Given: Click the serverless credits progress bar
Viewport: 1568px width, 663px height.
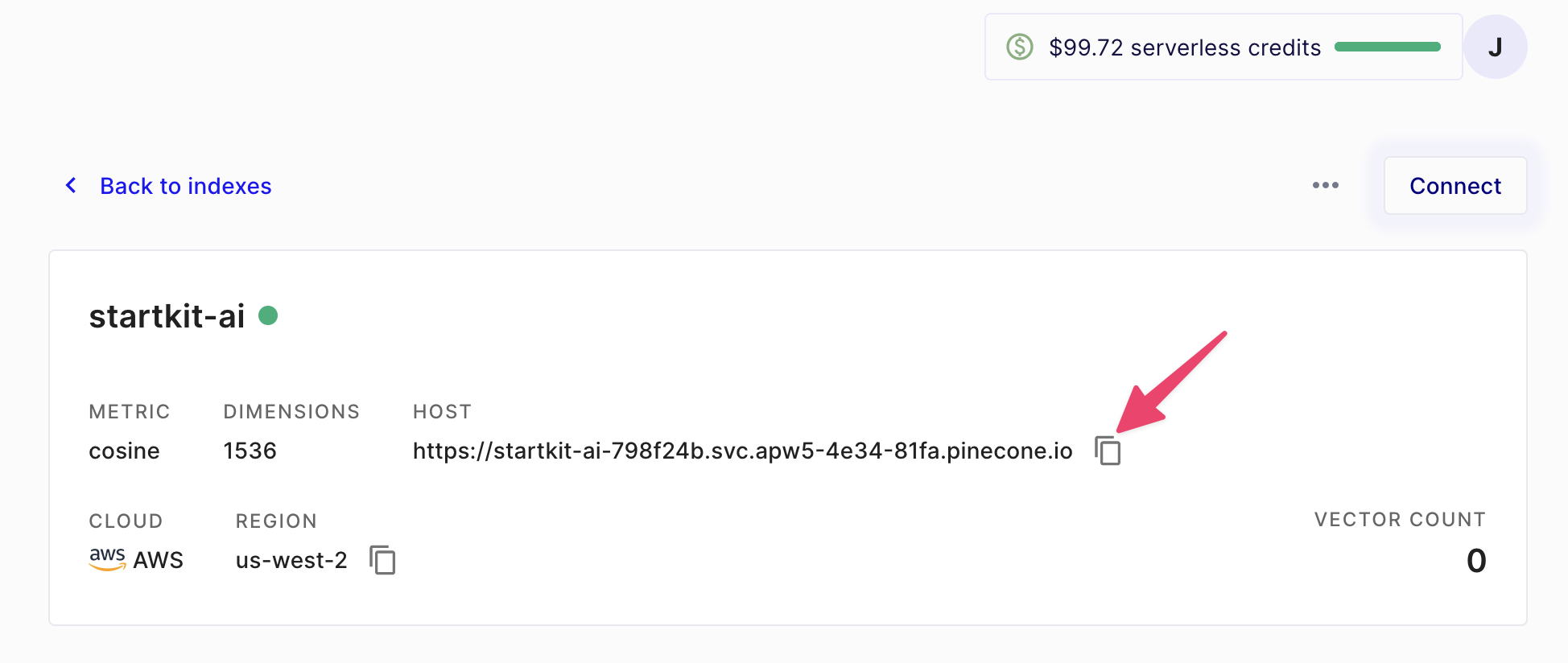Looking at the screenshot, I should (x=1387, y=47).
